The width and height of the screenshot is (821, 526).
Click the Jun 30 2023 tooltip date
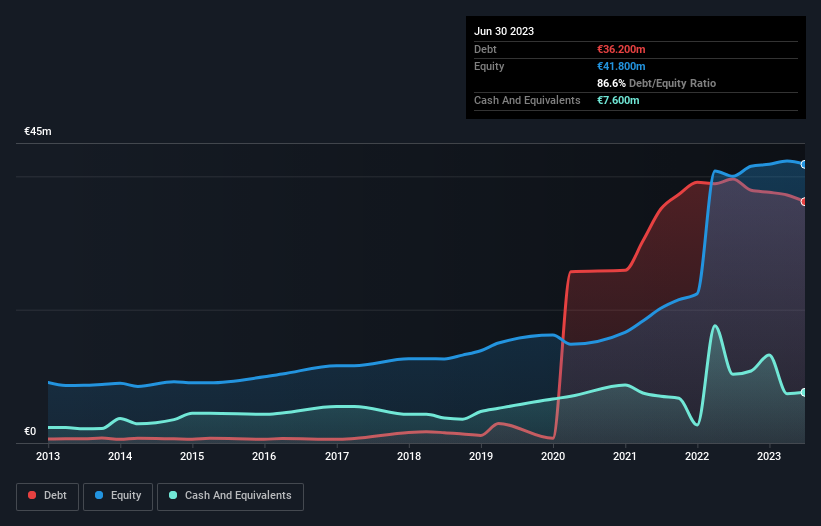pyautogui.click(x=504, y=31)
